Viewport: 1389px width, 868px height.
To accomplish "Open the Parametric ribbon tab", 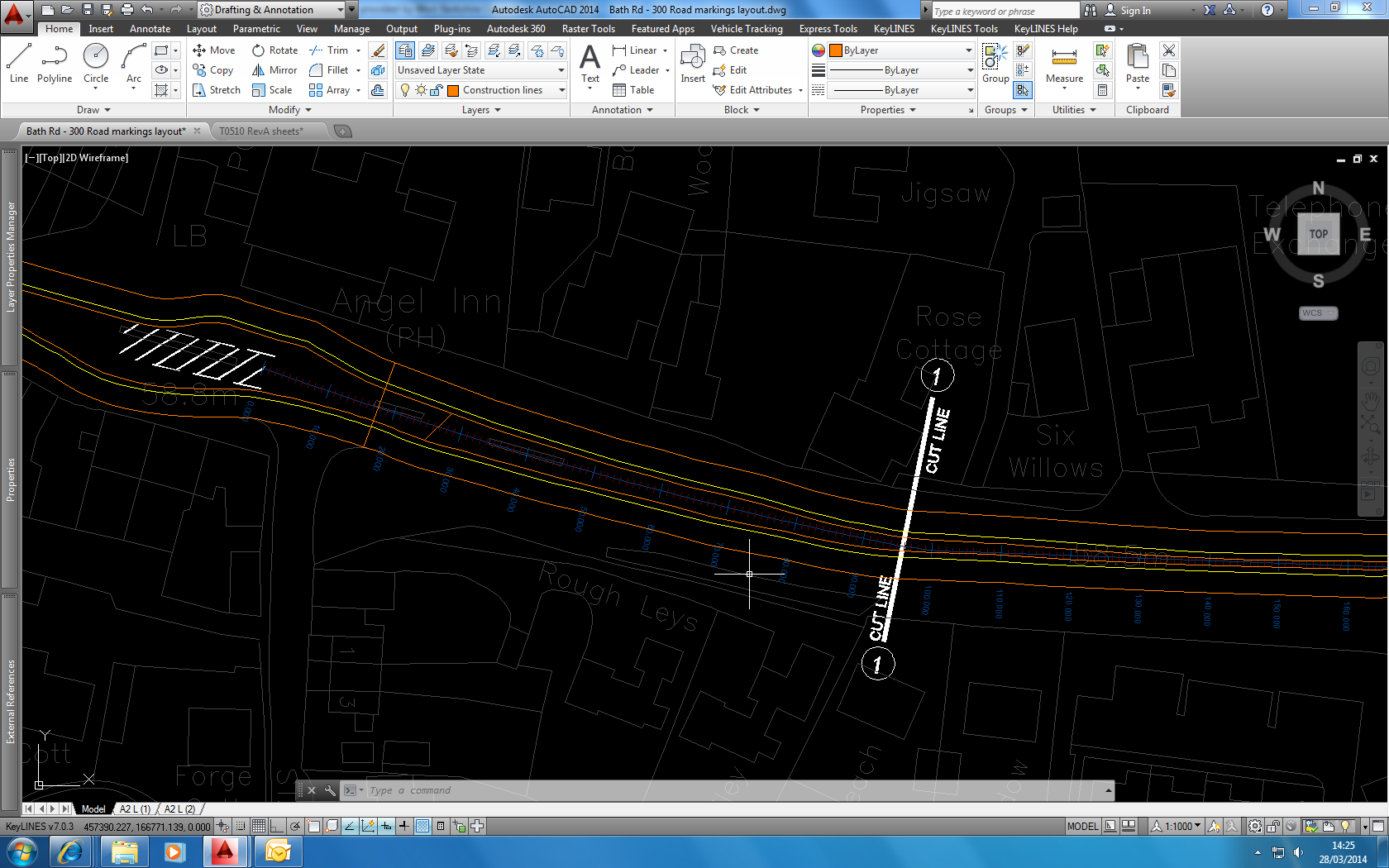I will pos(256,29).
